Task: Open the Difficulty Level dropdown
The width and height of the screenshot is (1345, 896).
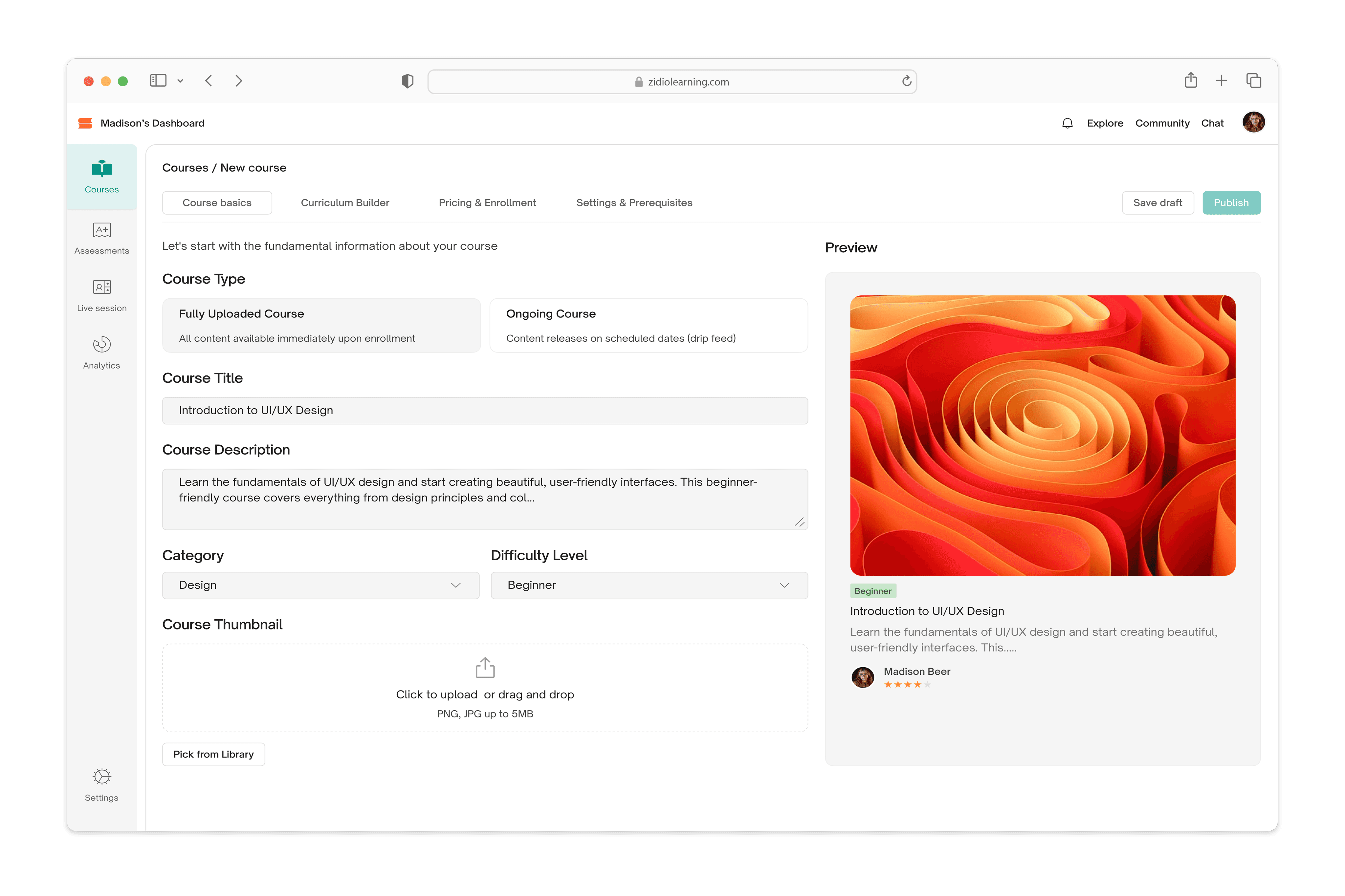Action: [x=648, y=585]
